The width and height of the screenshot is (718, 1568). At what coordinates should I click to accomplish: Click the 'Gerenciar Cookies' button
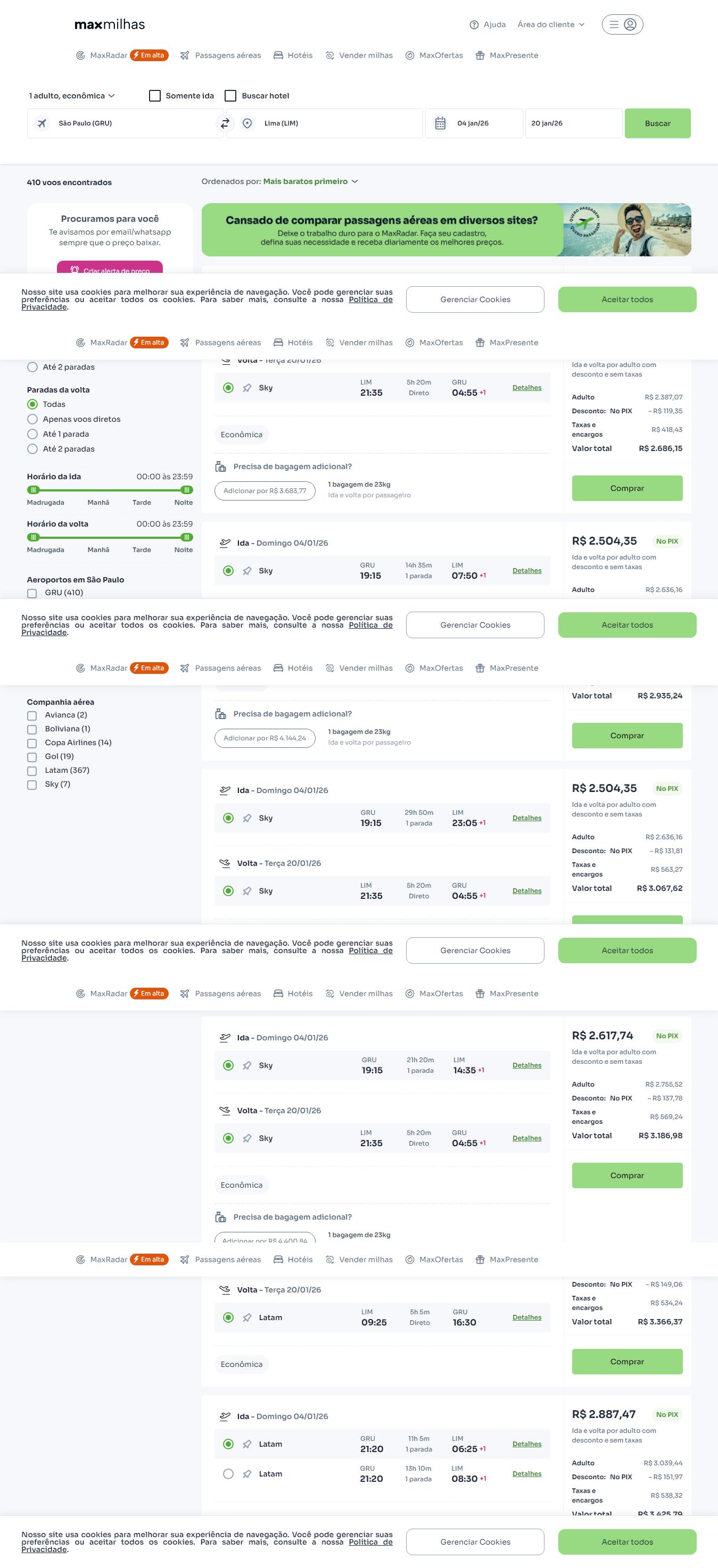pyautogui.click(x=475, y=299)
